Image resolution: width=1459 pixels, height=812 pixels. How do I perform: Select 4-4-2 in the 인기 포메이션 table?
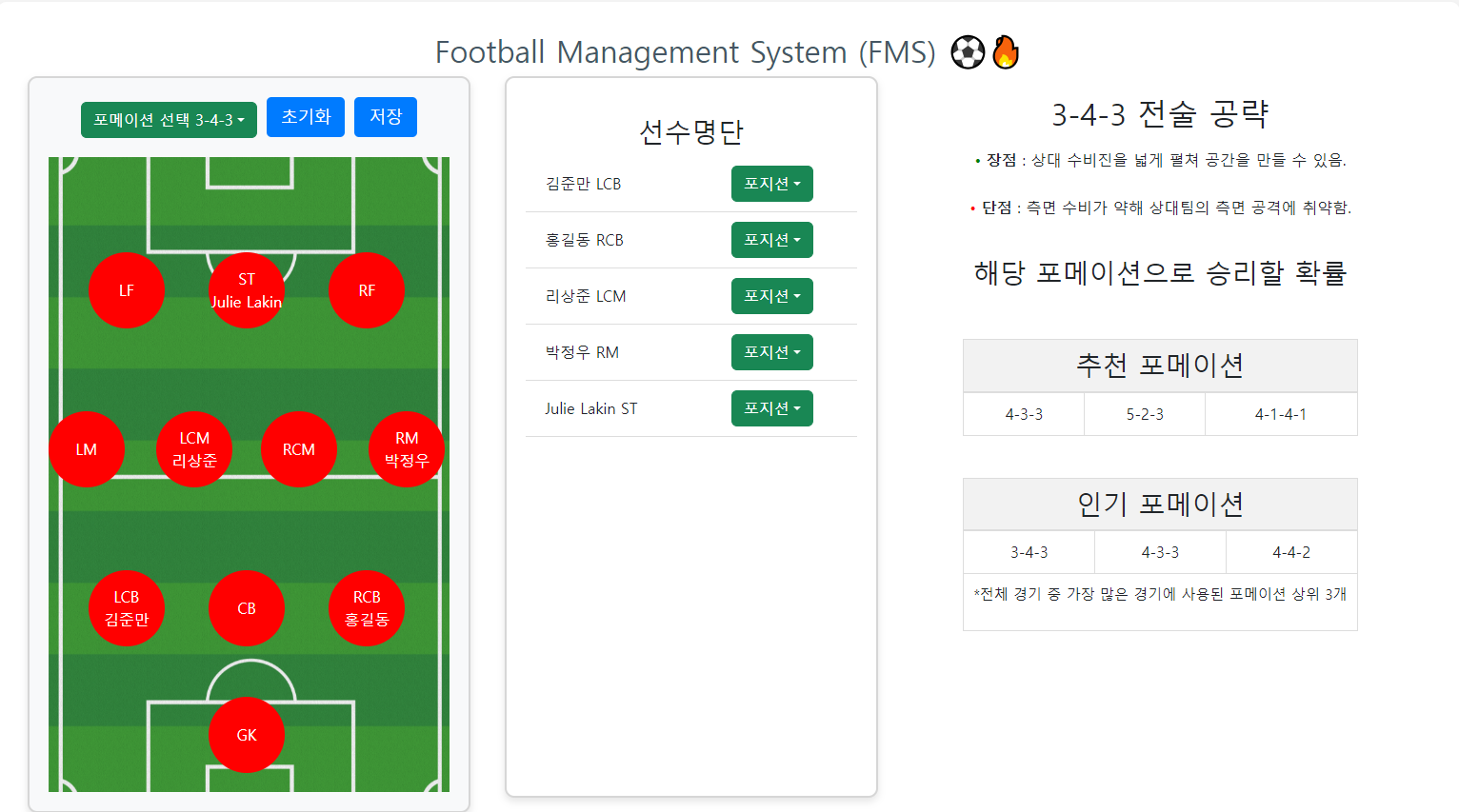coord(1291,551)
